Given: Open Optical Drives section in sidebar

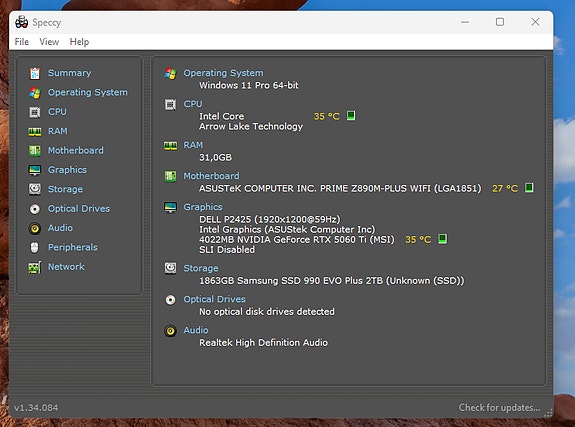Looking at the screenshot, I should [x=79, y=209].
